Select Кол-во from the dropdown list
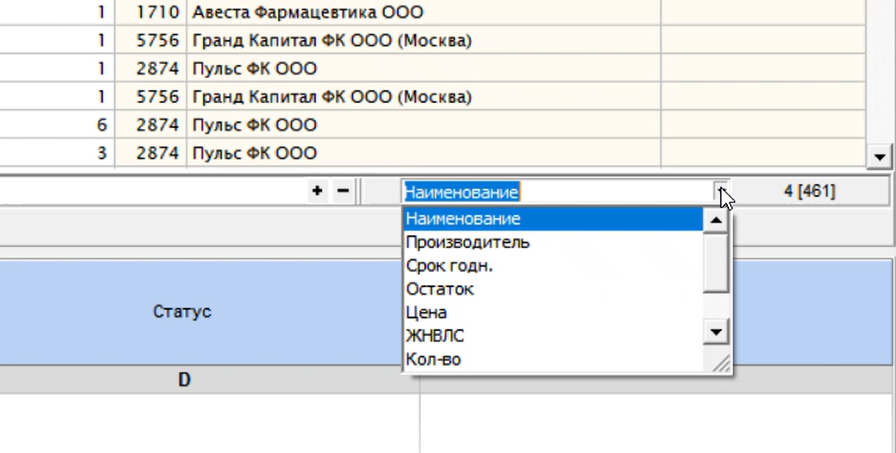 tap(433, 359)
